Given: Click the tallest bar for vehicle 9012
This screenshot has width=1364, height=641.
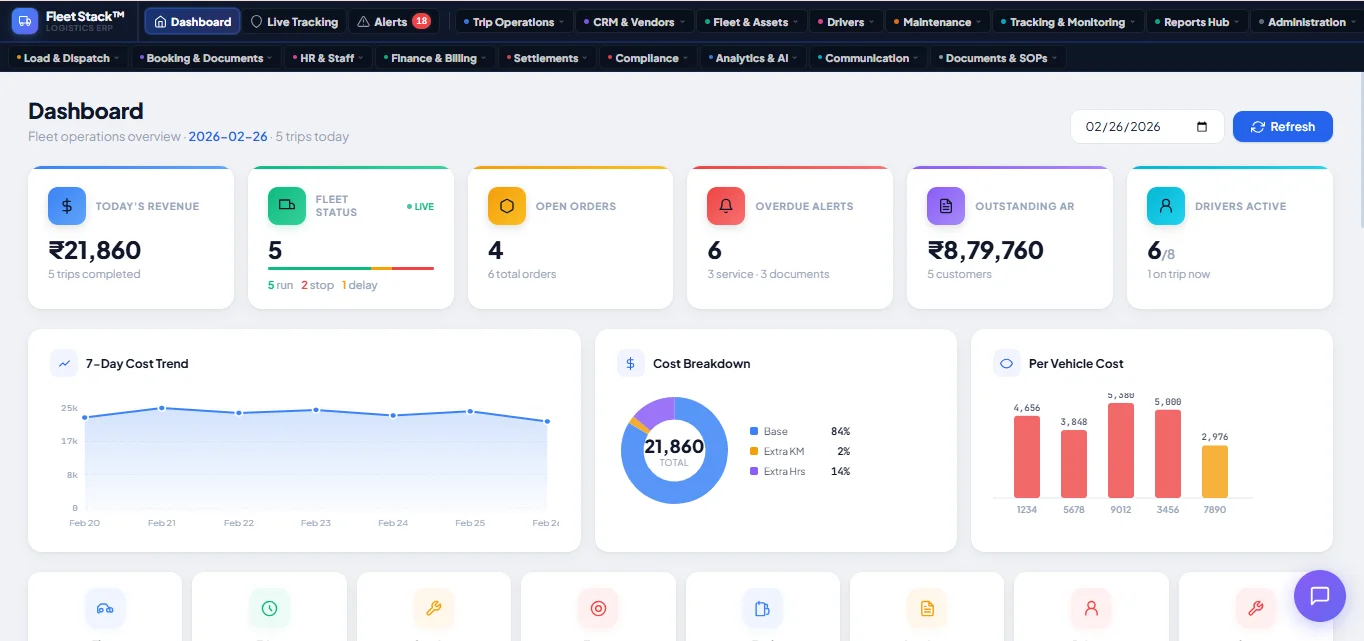Looking at the screenshot, I should [x=1121, y=451].
